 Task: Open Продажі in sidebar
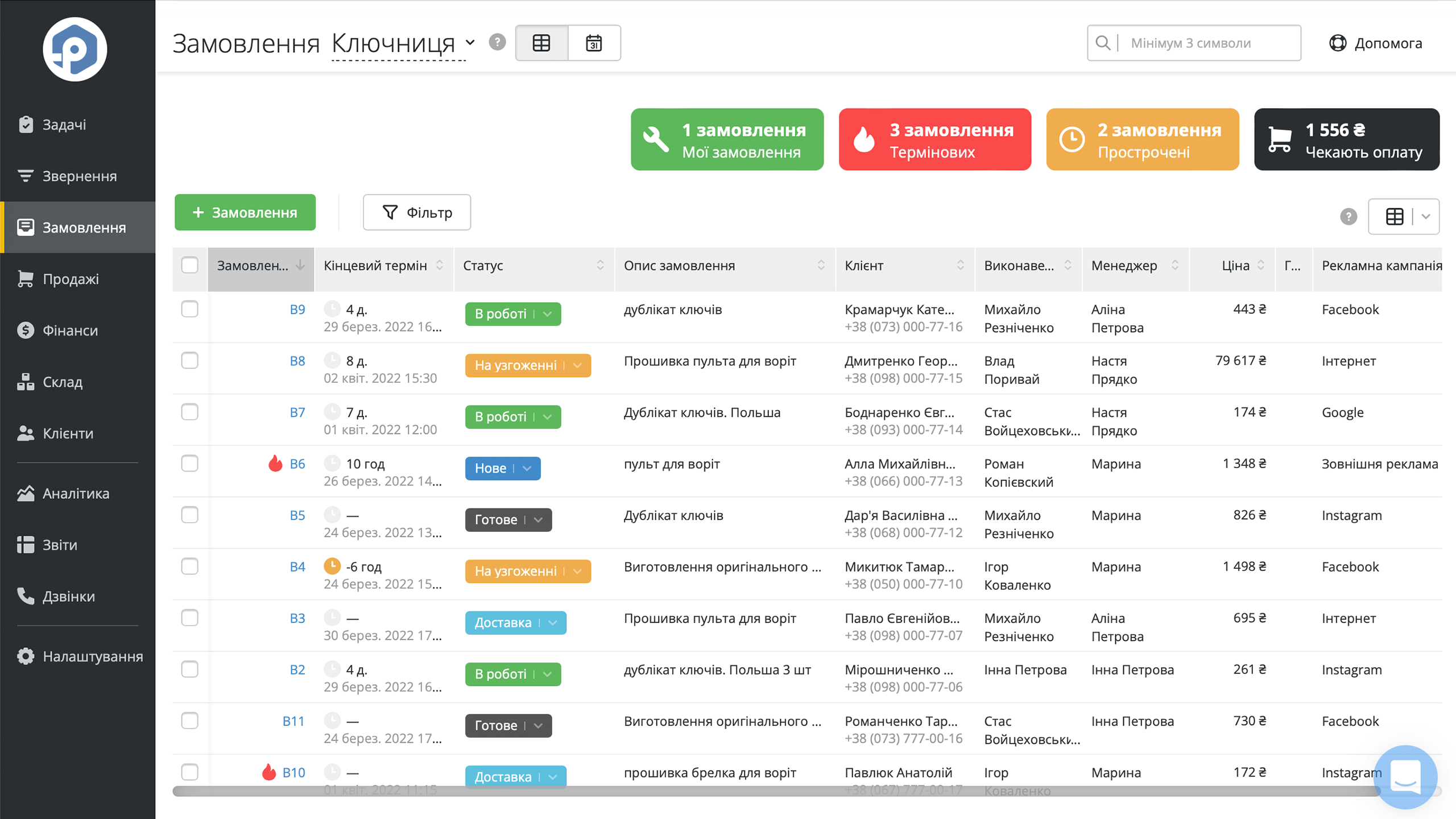pos(78,279)
